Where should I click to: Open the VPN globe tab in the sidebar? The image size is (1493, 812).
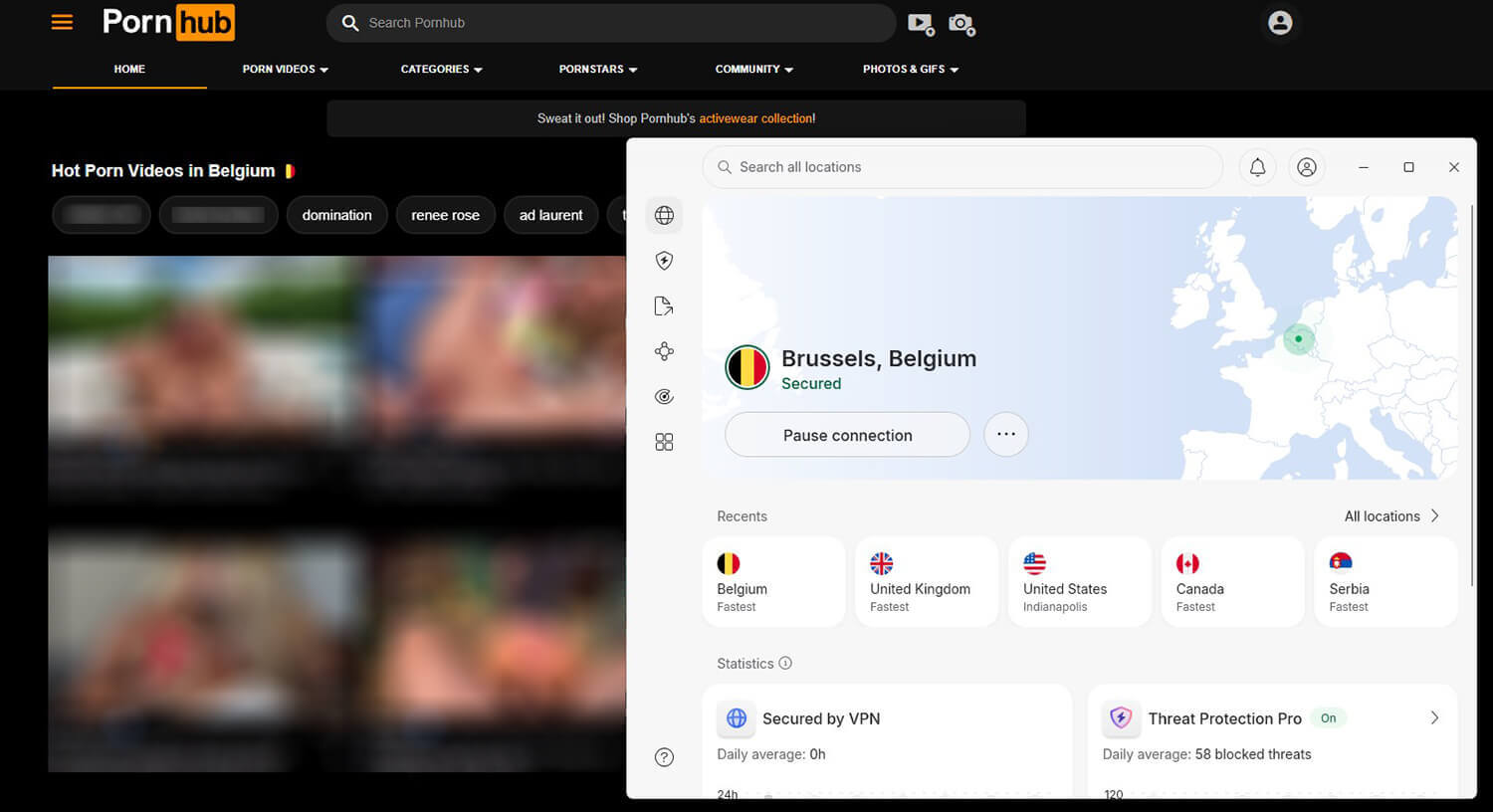click(664, 215)
